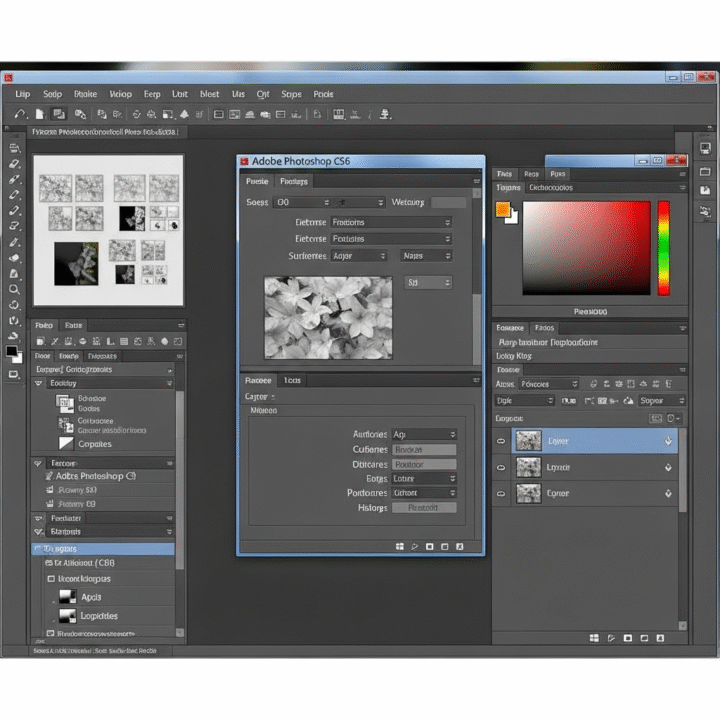Click the mountain icon beside the Sopxor dropdown
720x720 pixels.
(628, 401)
